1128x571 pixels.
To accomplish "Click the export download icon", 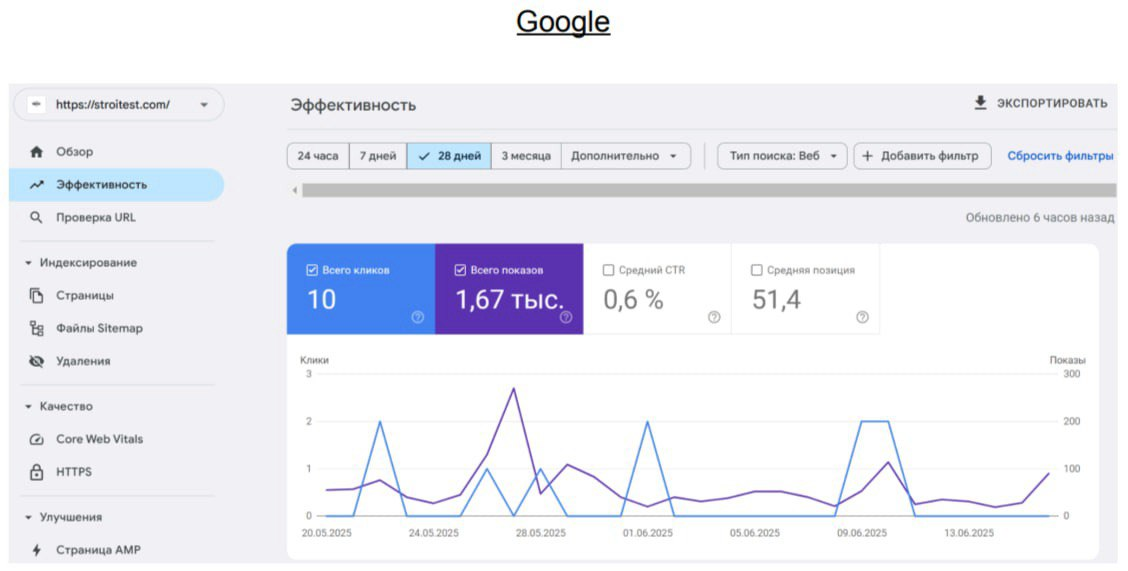I will pyautogui.click(x=980, y=104).
